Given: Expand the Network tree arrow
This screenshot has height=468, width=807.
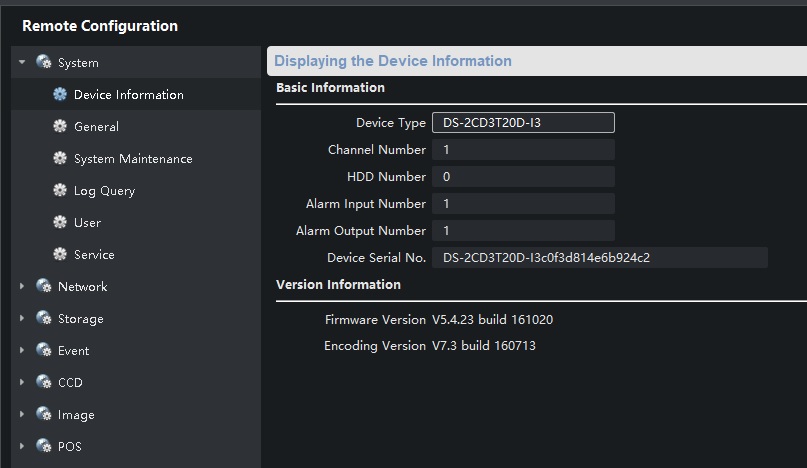Looking at the screenshot, I should [22, 287].
